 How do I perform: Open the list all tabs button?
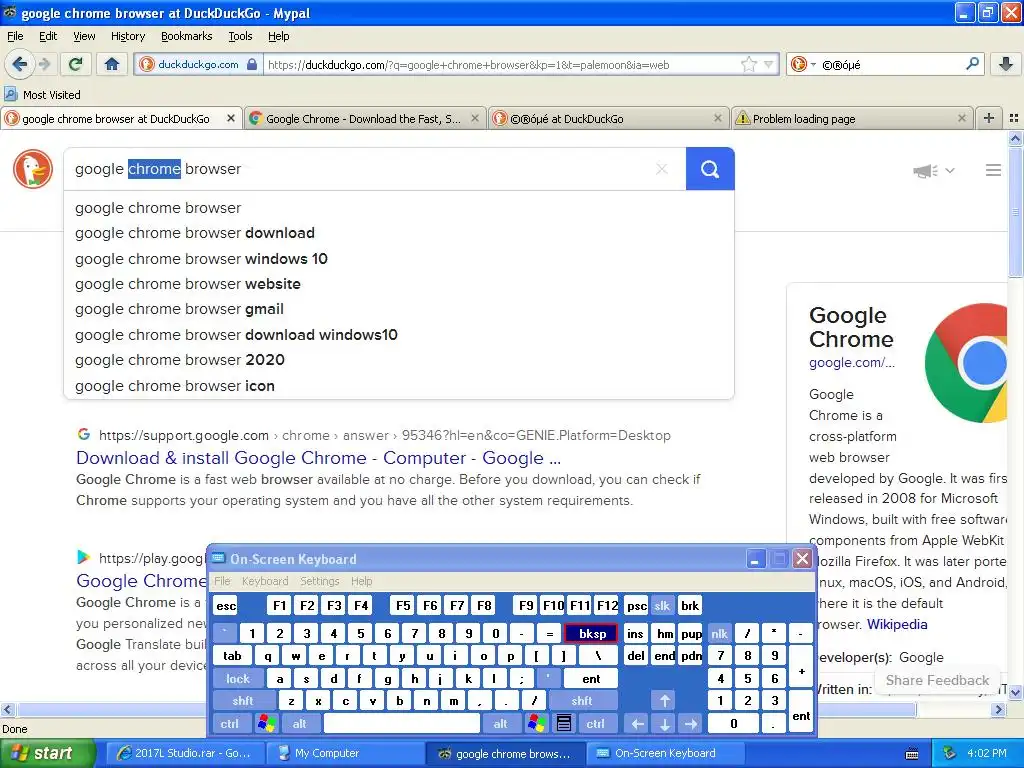(x=1014, y=118)
